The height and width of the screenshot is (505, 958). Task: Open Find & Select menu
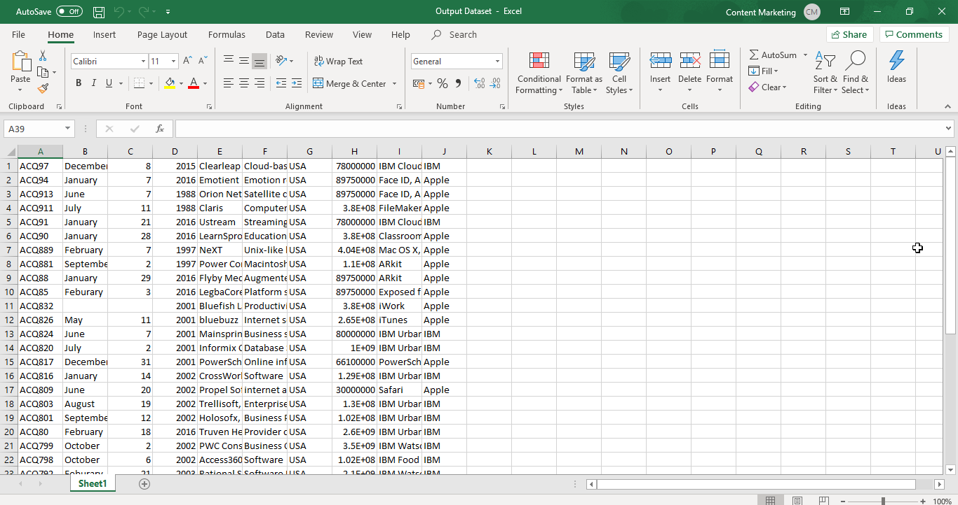(855, 73)
